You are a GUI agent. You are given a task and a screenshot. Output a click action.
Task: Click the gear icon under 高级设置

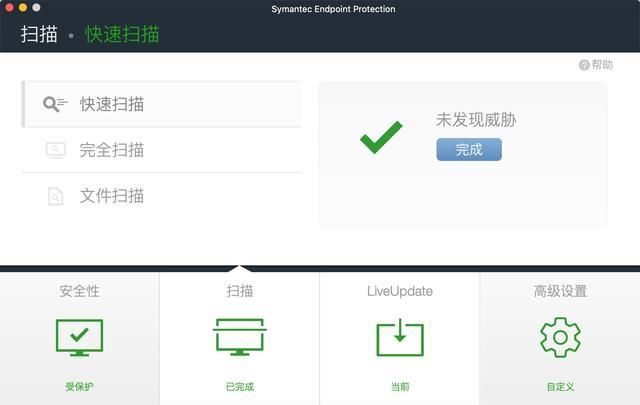click(560, 337)
